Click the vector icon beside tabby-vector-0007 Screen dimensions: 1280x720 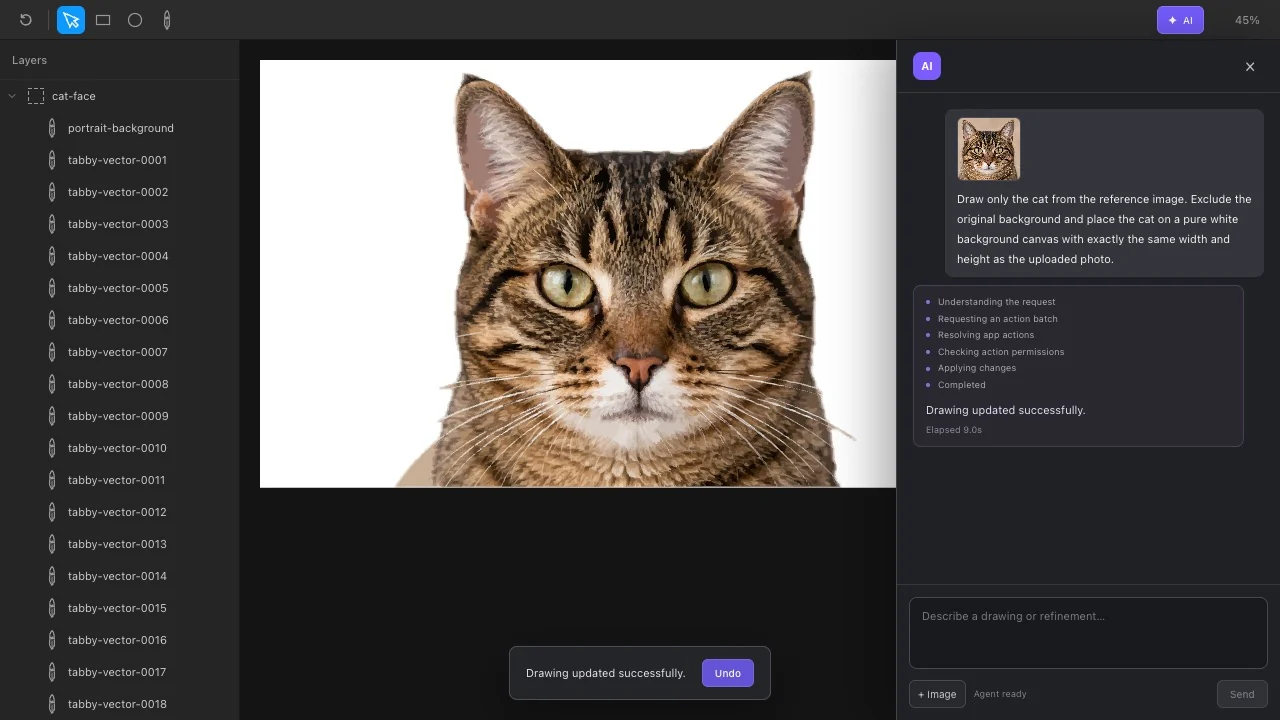tap(52, 352)
